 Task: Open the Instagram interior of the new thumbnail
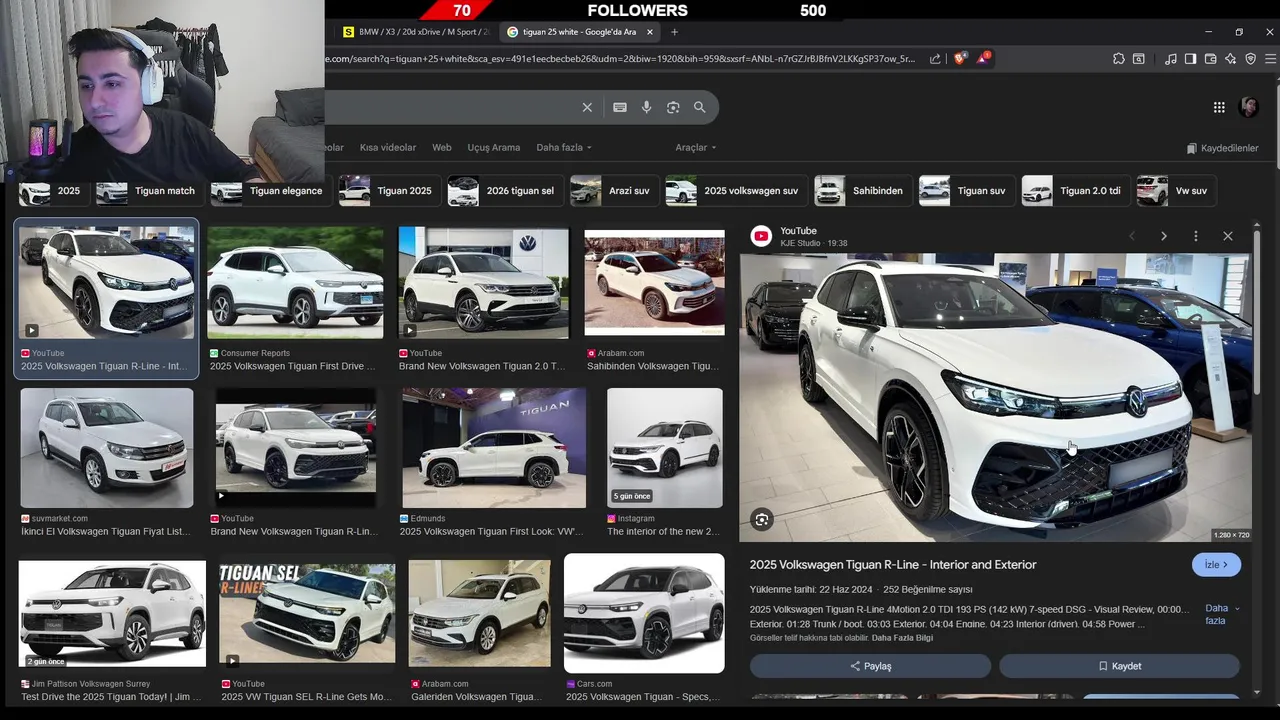(x=665, y=448)
